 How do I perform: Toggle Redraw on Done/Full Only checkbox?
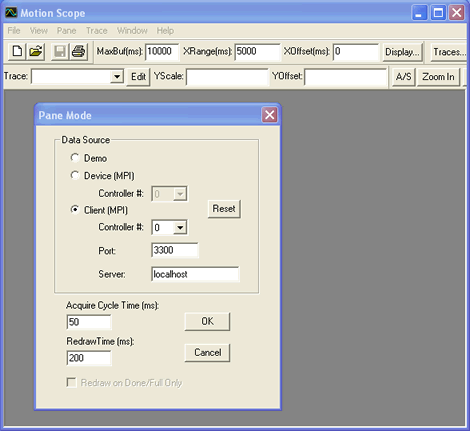point(71,382)
